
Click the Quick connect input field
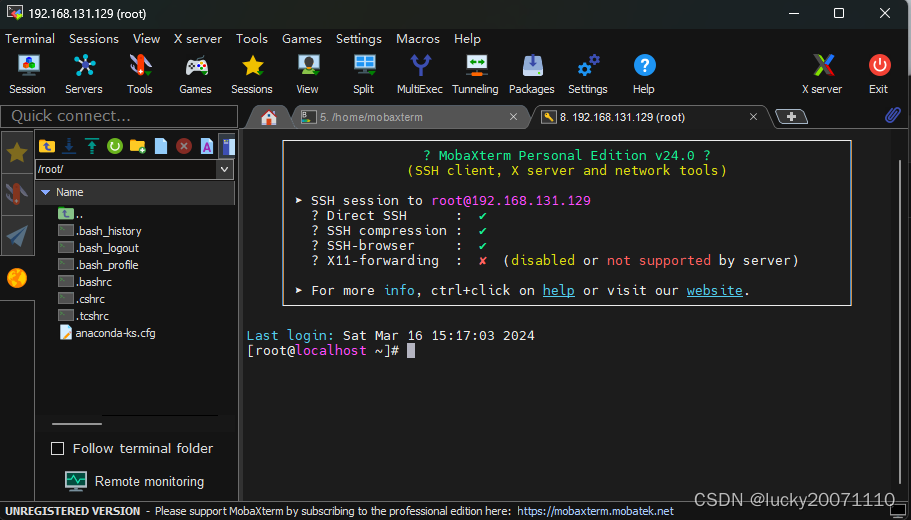[x=119, y=116]
